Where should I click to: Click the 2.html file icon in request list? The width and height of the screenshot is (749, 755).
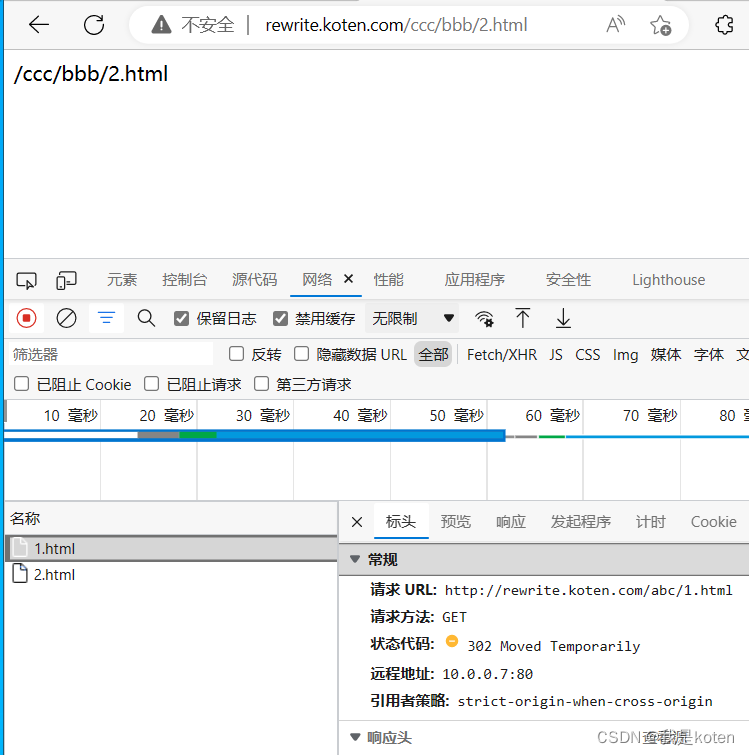pyautogui.click(x=20, y=573)
